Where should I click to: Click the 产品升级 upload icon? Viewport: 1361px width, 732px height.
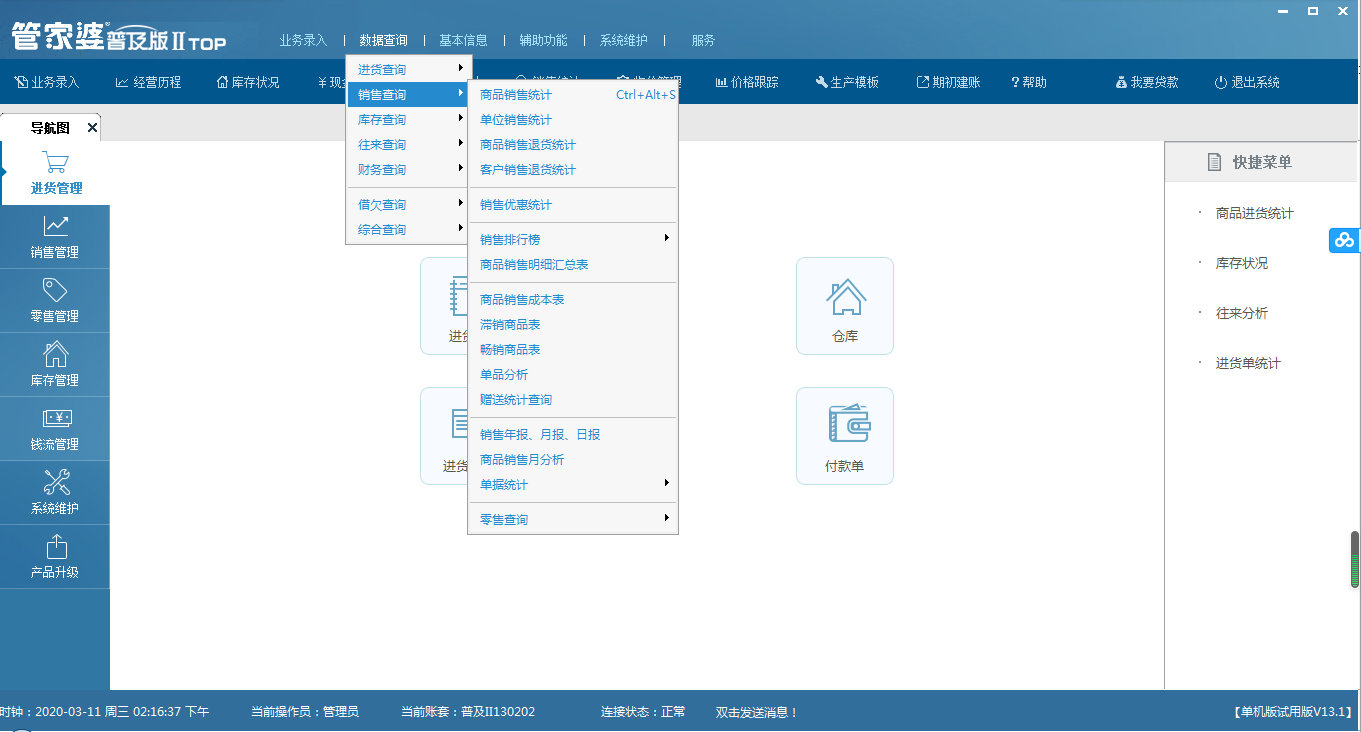[x=55, y=547]
